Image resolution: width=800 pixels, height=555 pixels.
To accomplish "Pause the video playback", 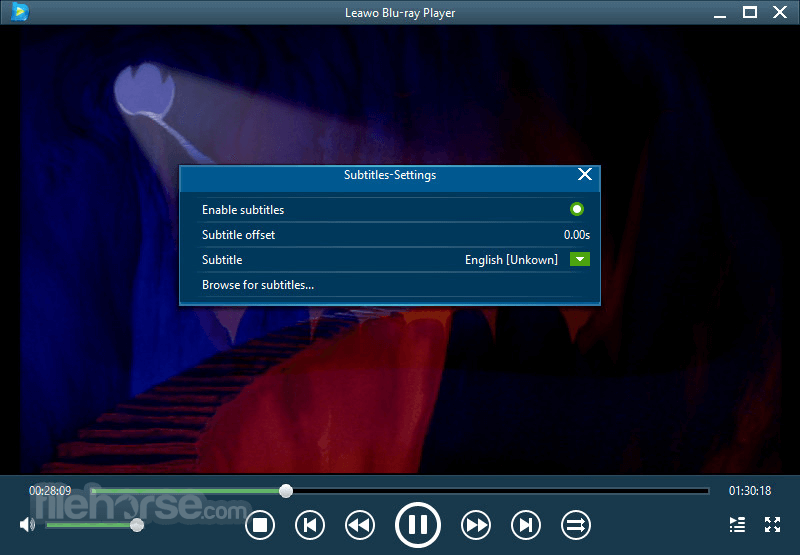I will (418, 525).
